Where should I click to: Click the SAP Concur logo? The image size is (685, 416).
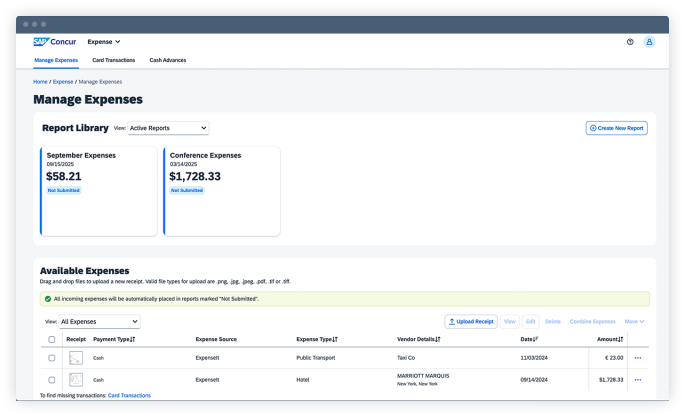[55, 42]
